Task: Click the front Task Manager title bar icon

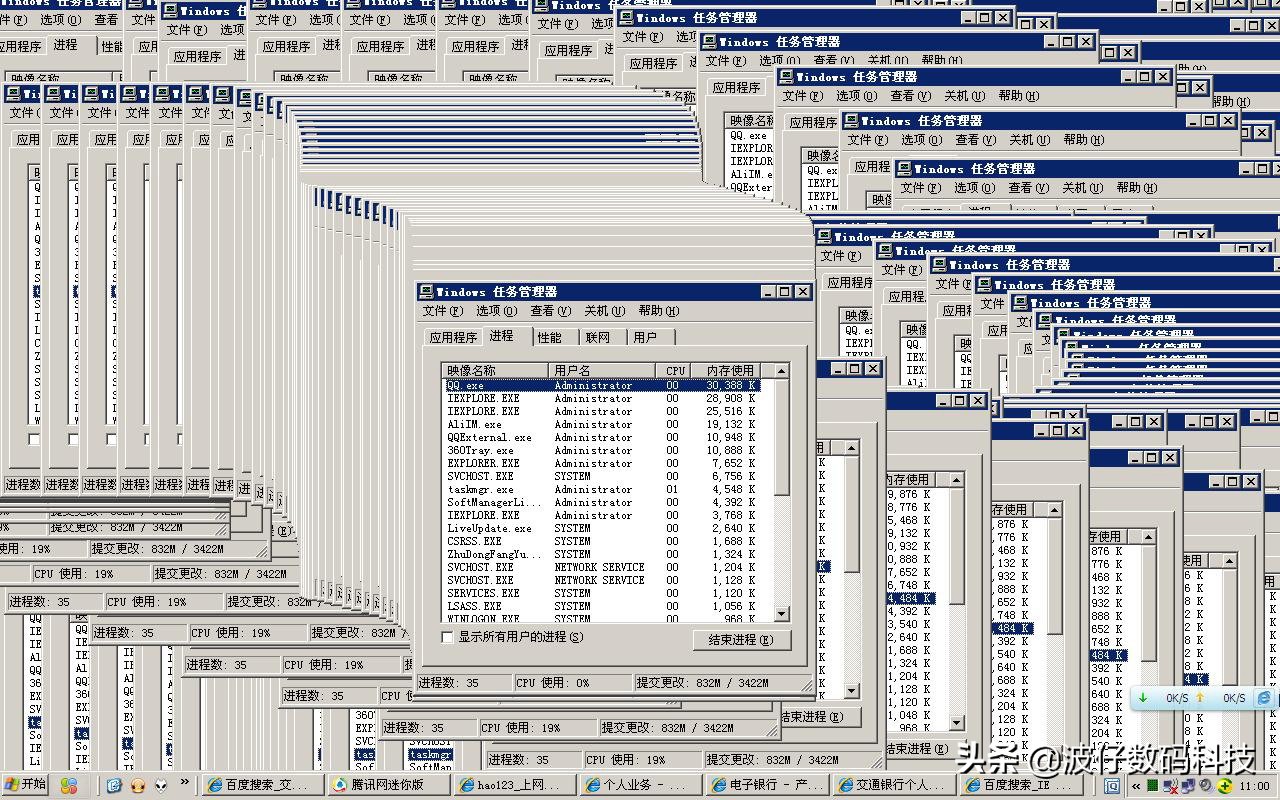Action: click(426, 291)
